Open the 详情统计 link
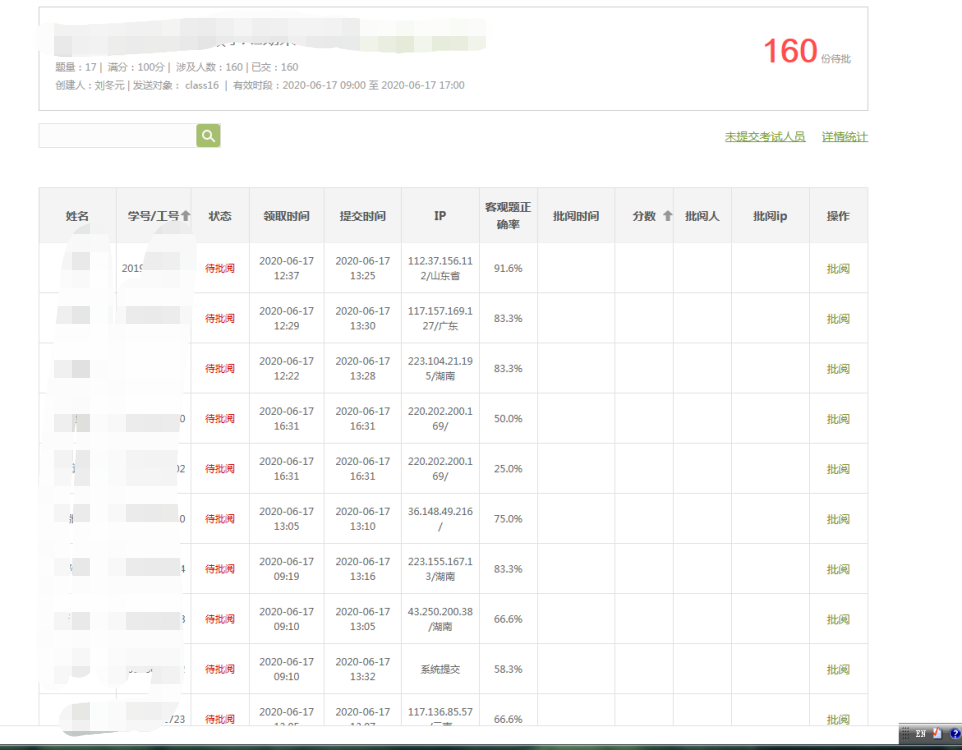The width and height of the screenshot is (962, 750). [845, 137]
